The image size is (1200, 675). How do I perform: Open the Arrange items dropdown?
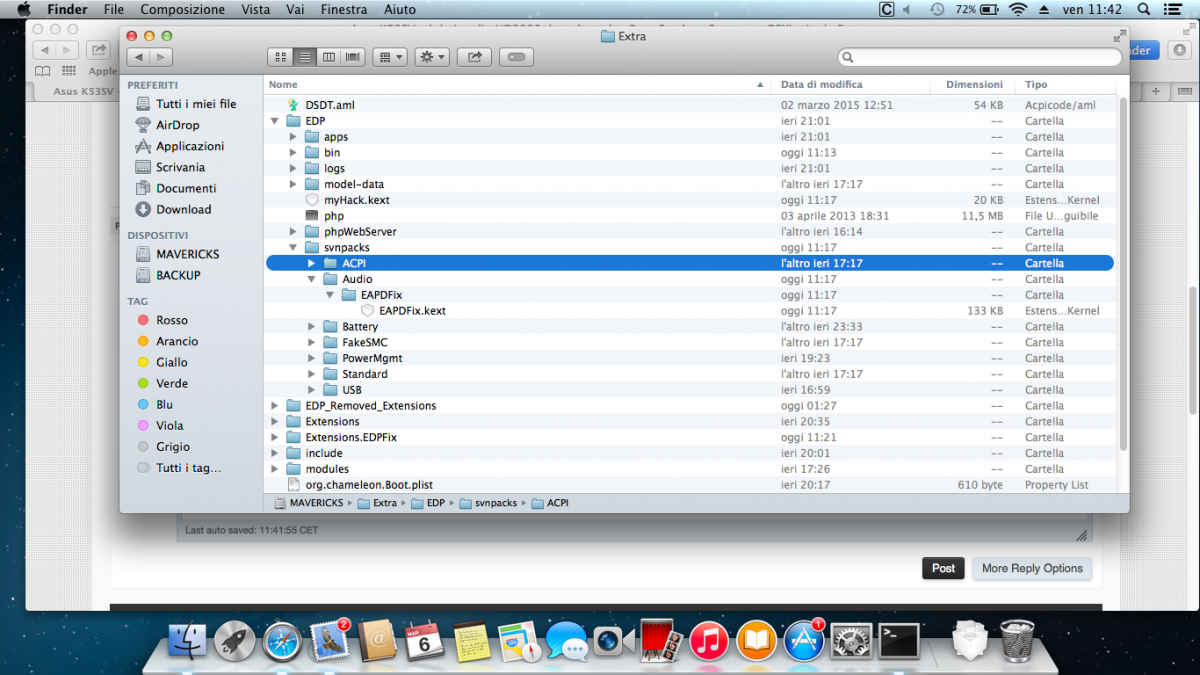(389, 57)
